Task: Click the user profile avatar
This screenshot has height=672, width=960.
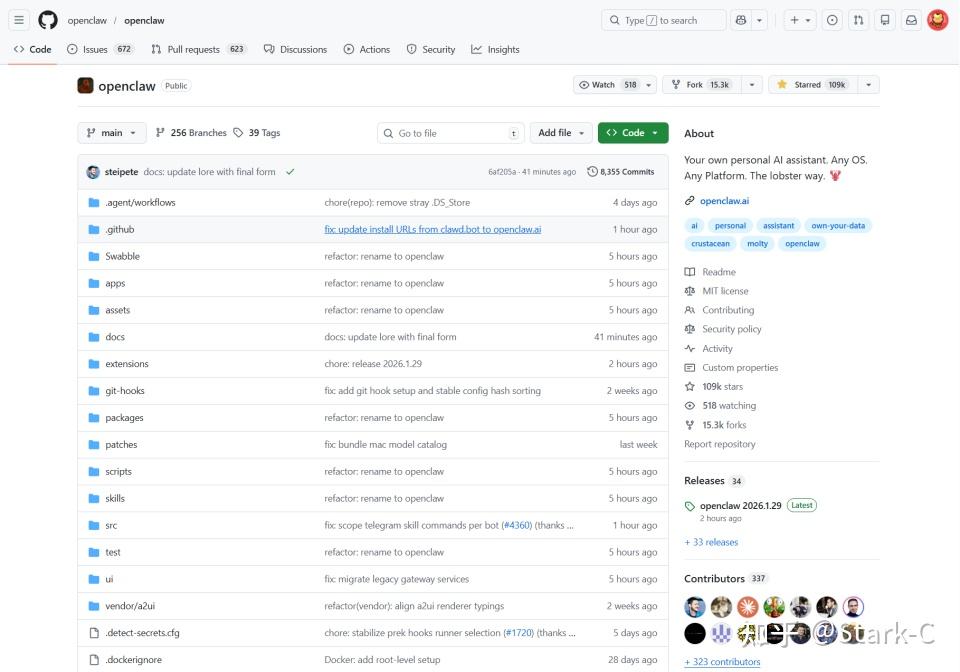Action: tap(937, 20)
